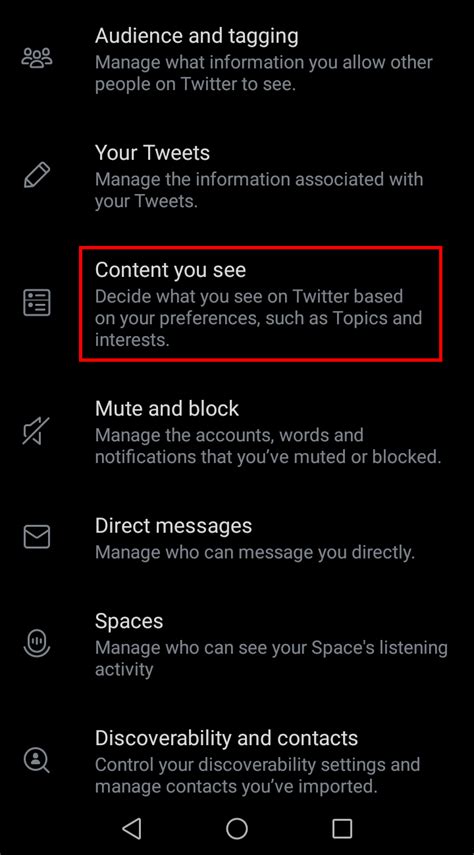Viewport: 474px width, 855px height.
Task: Tap the list icon beside Content you see
Action: click(37, 303)
